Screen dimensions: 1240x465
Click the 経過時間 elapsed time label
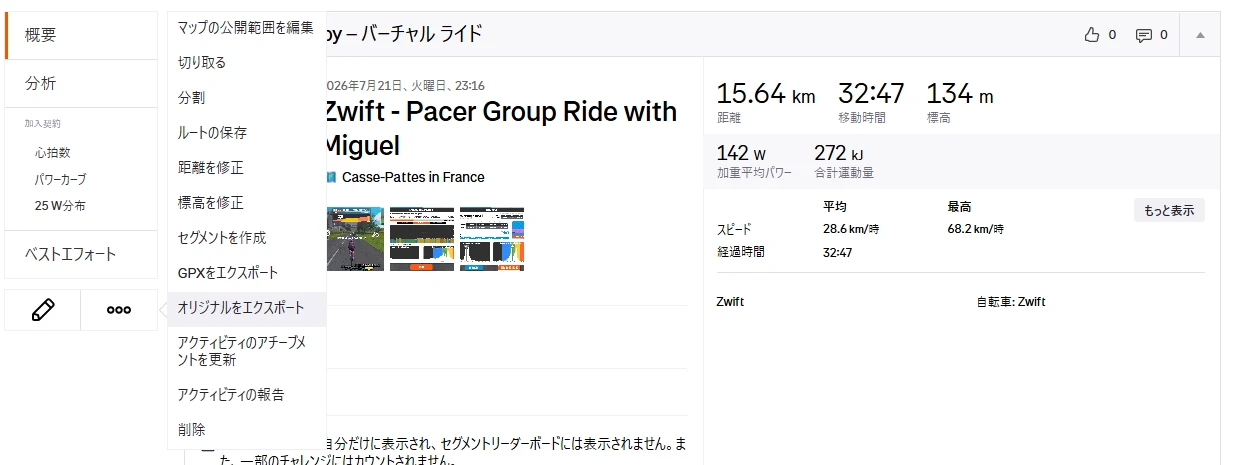pos(741,252)
